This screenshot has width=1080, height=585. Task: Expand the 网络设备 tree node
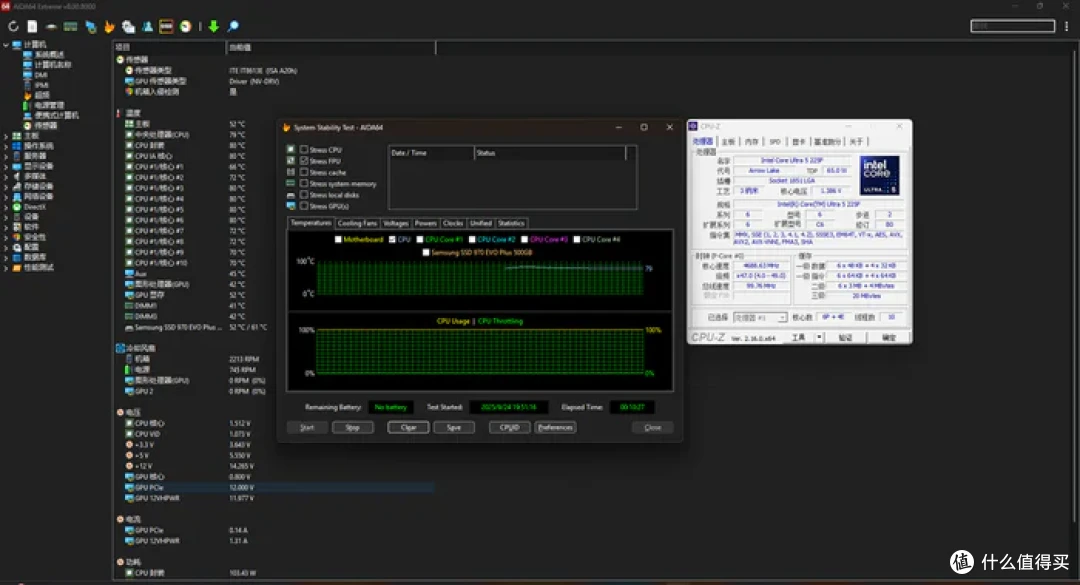pos(6,196)
